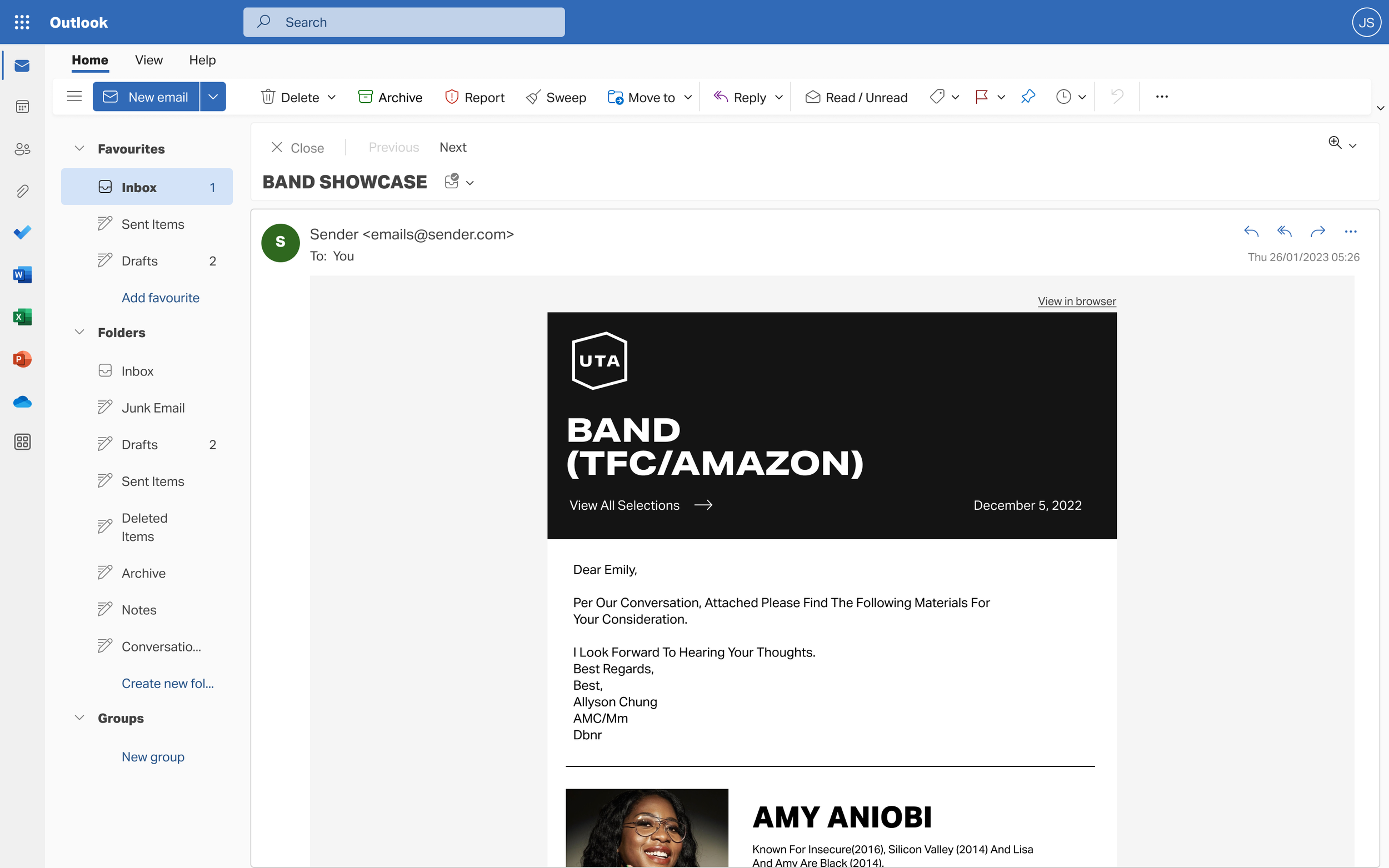Open the To Do app icon
The image size is (1389, 868).
(x=22, y=233)
